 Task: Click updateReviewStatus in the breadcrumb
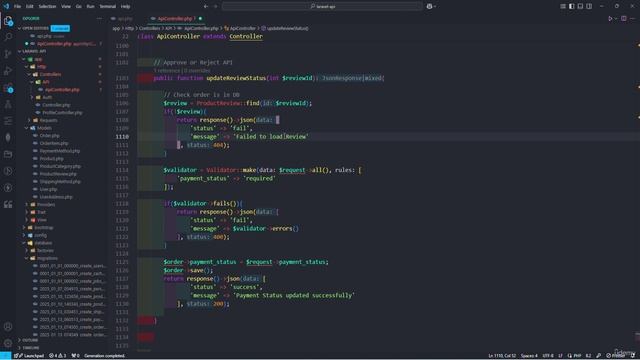(287, 28)
